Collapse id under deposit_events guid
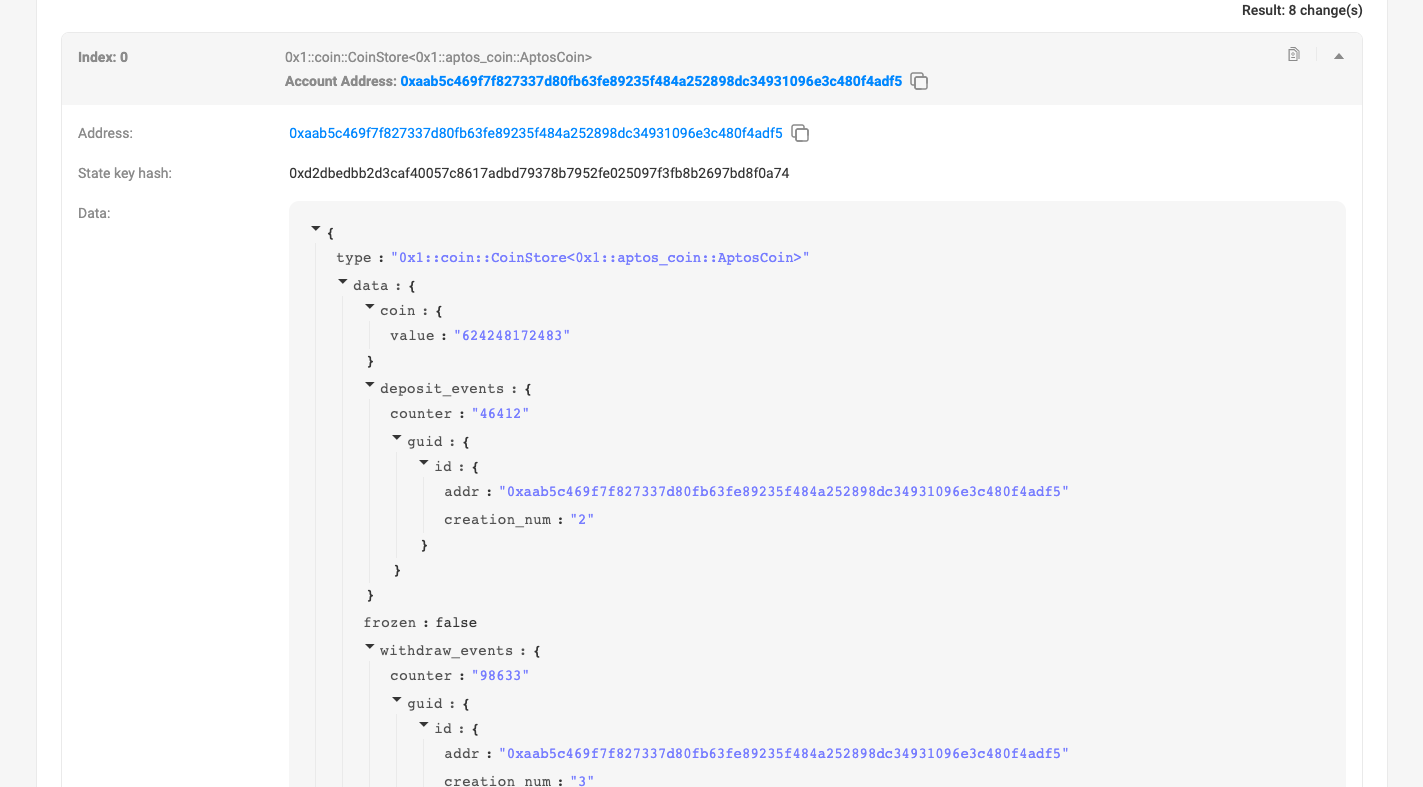This screenshot has height=787, width=1423. 424,464
